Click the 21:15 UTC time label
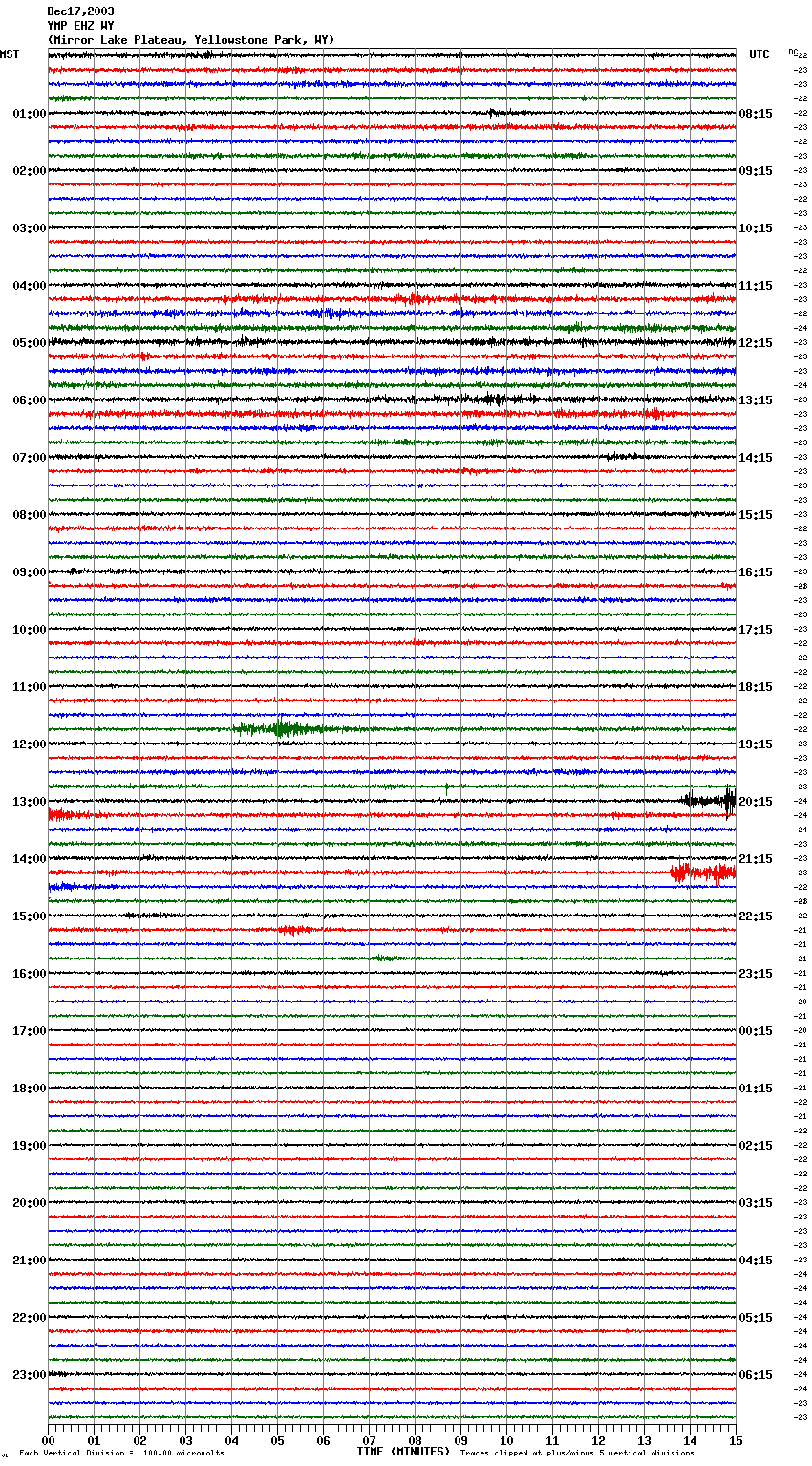The image size is (812, 1466). coord(756,859)
